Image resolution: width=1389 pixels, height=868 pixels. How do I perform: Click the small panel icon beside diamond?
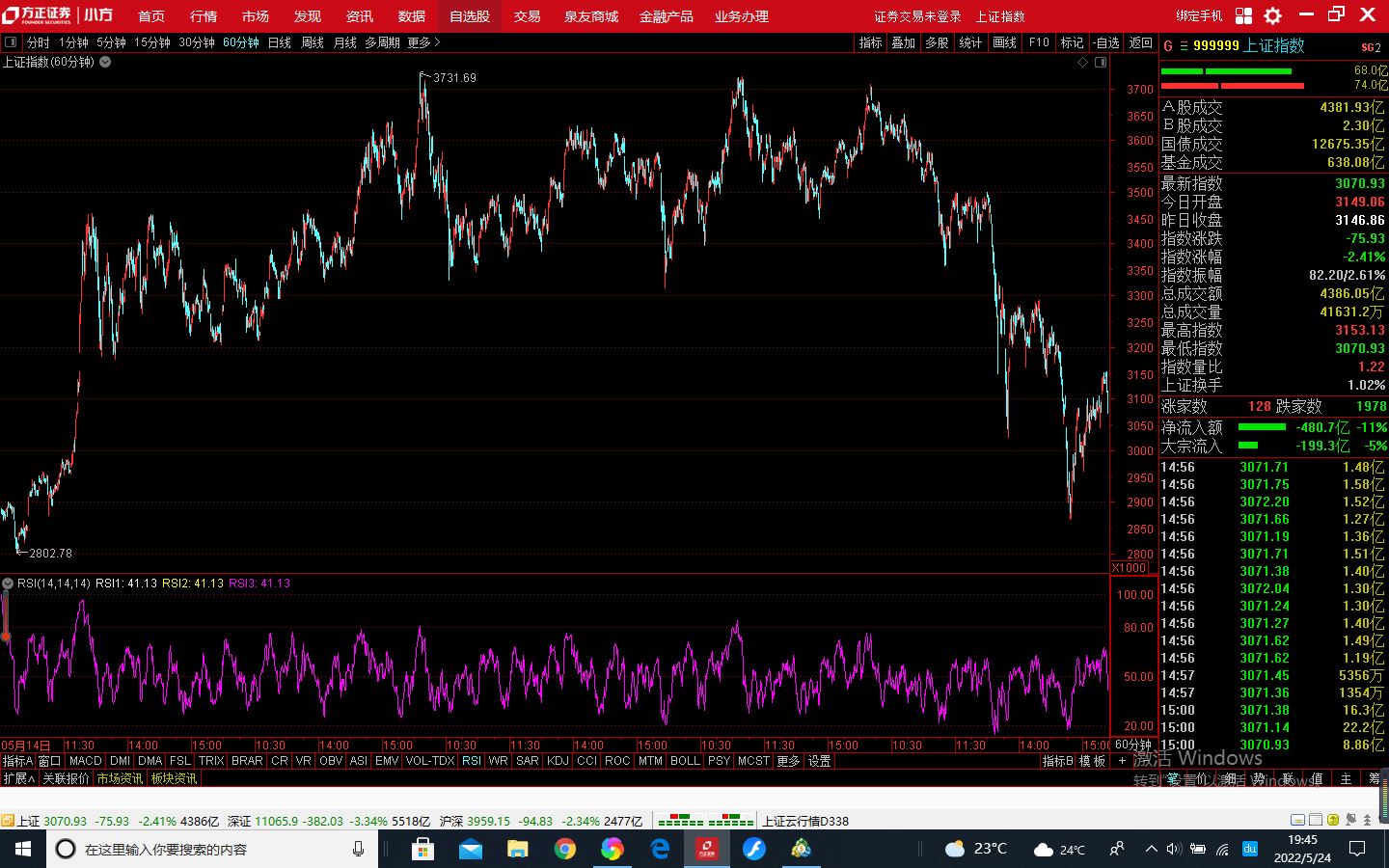tap(1101, 62)
